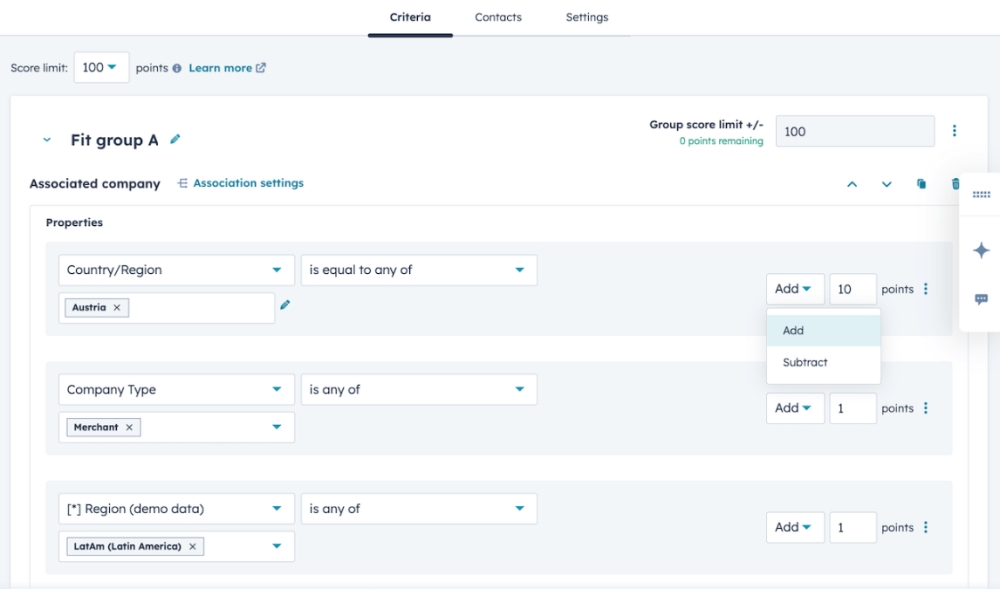Open three-dot menu for Fit group A
This screenshot has width=1000, height=589.
pos(954,131)
